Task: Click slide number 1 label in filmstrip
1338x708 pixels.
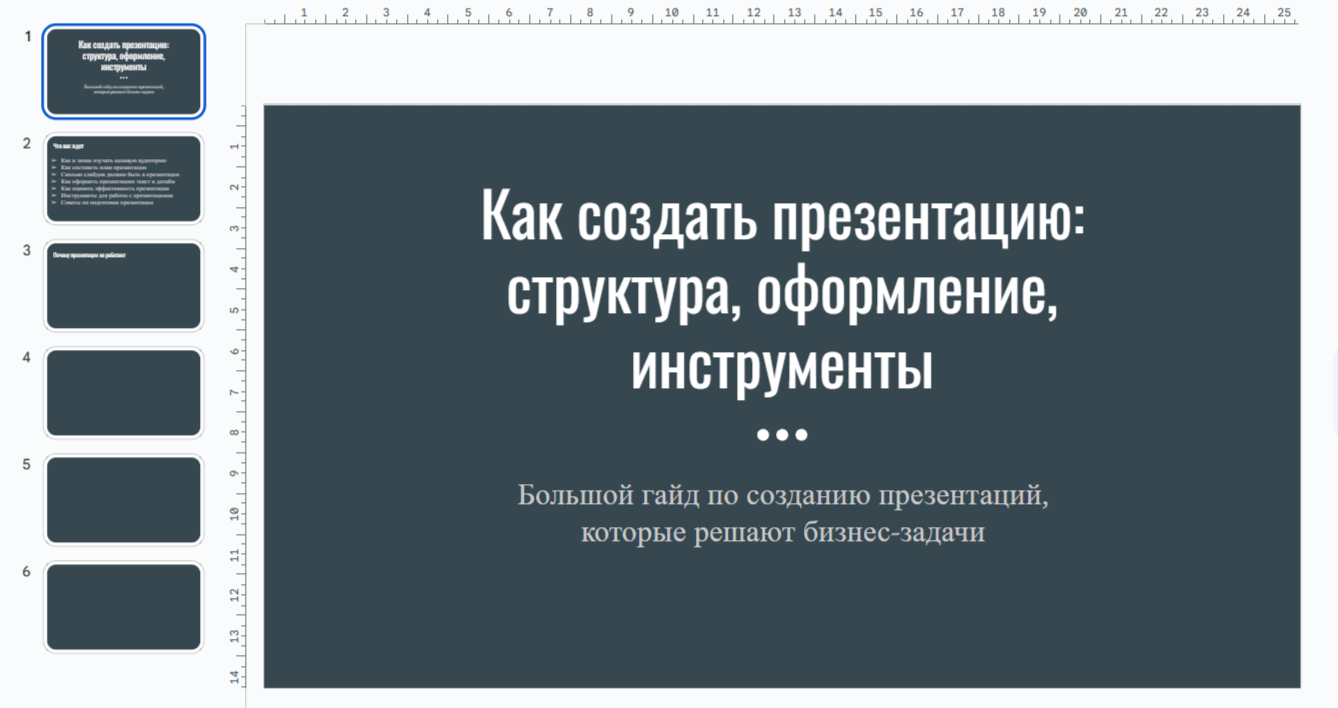Action: 28,36
